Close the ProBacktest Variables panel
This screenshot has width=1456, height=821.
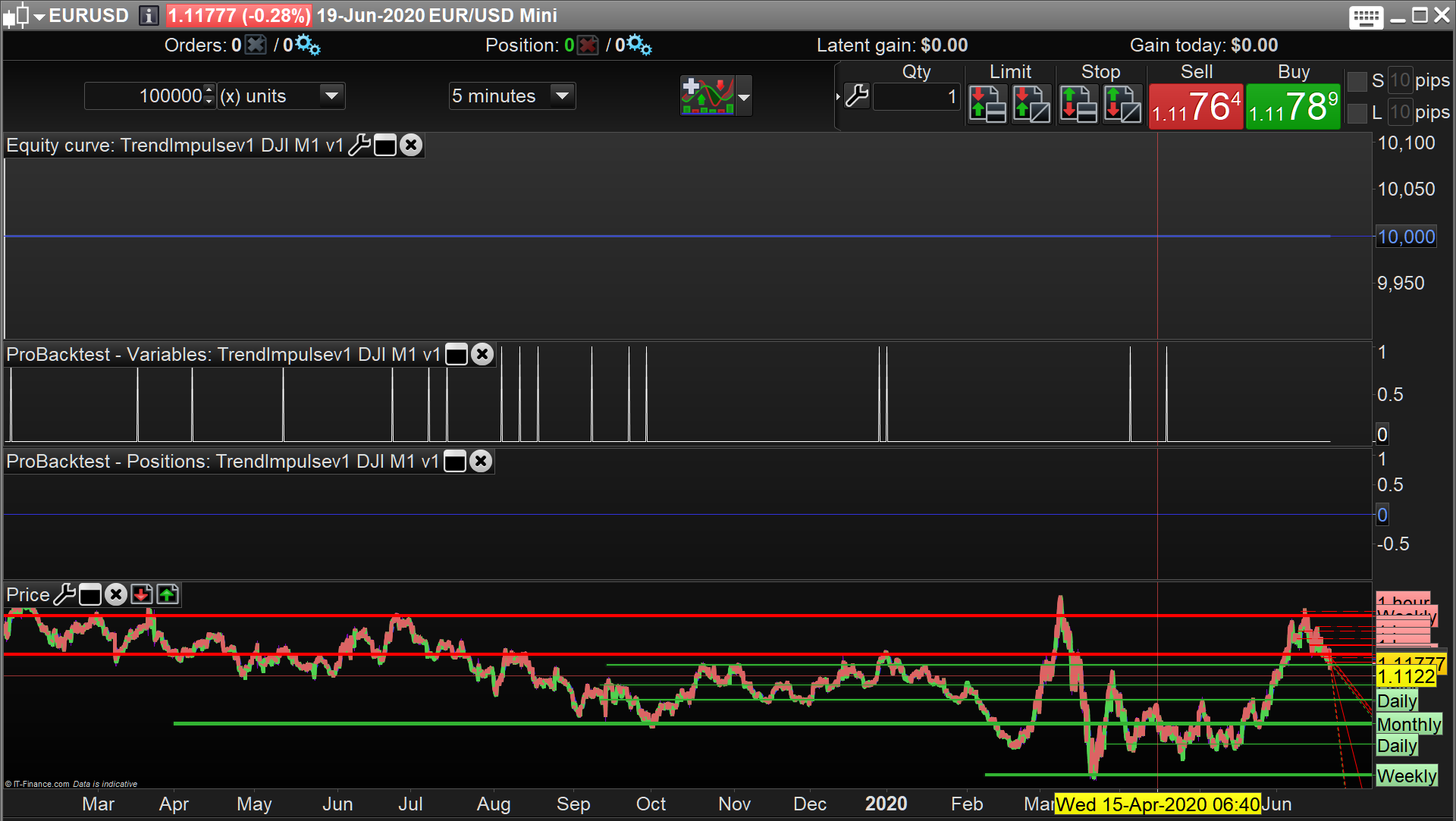[x=482, y=355]
